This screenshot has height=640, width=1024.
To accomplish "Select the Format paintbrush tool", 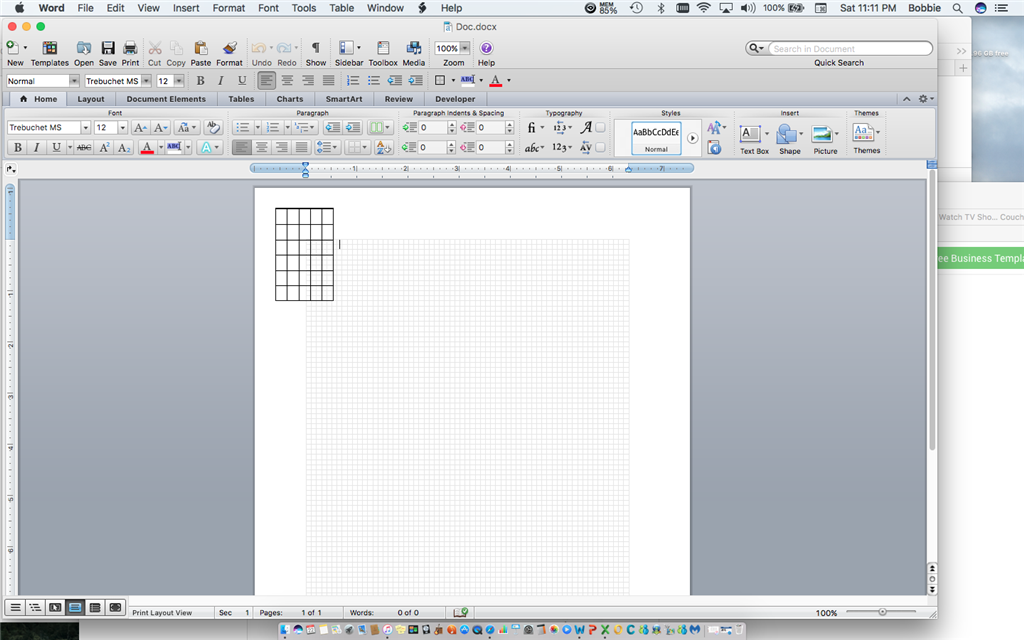I will pyautogui.click(x=229, y=48).
